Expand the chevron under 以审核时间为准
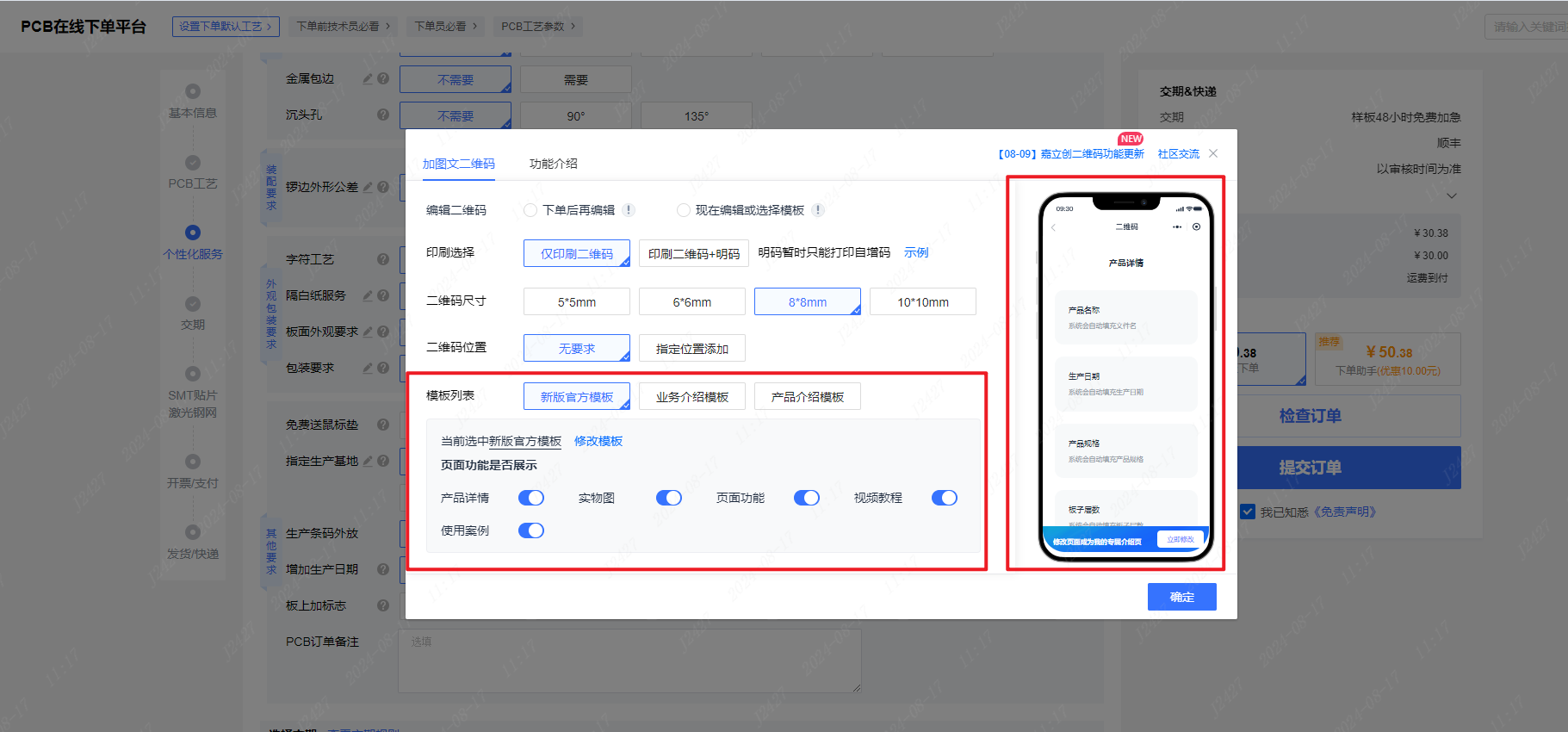This screenshot has width=1568, height=732. [x=1452, y=196]
